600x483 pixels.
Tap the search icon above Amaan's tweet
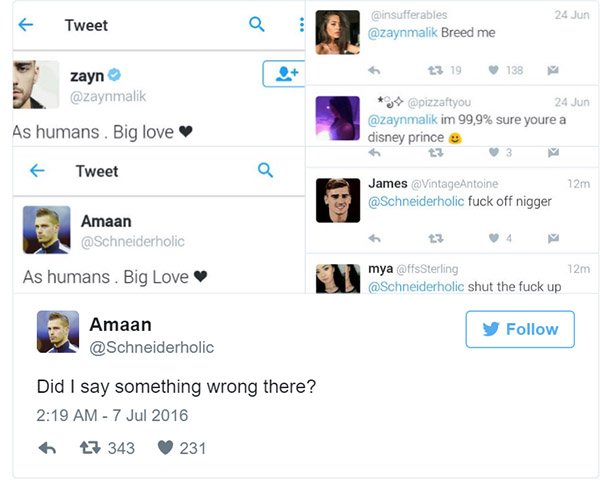[x=265, y=171]
